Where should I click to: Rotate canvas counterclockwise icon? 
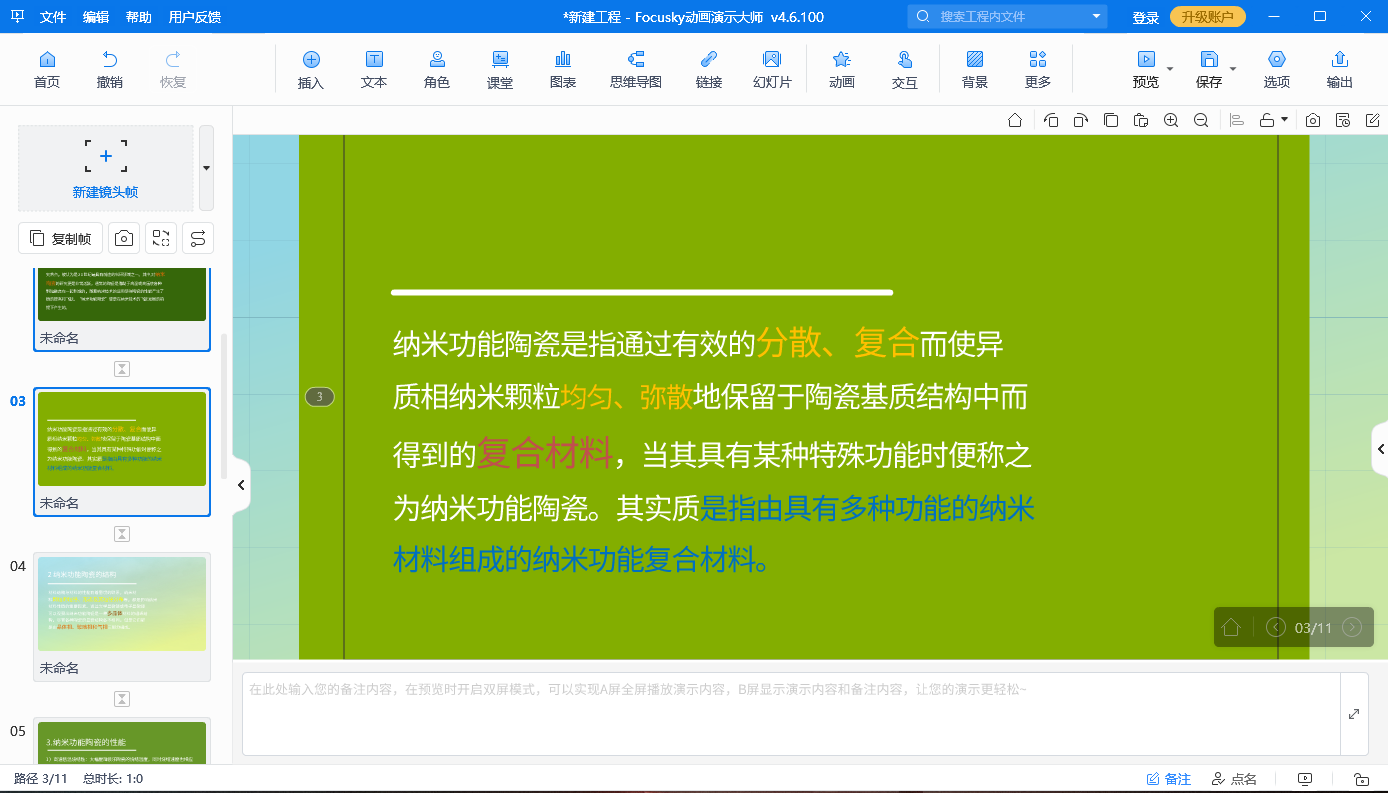(1051, 120)
